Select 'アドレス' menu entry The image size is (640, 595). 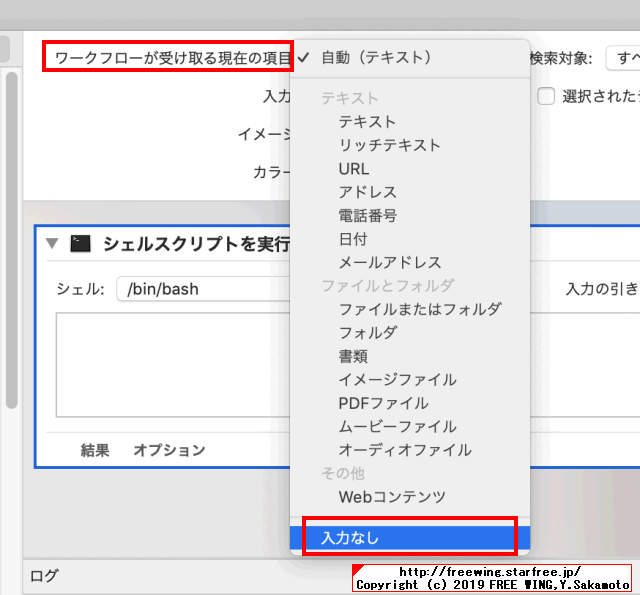pyautogui.click(x=410, y=192)
